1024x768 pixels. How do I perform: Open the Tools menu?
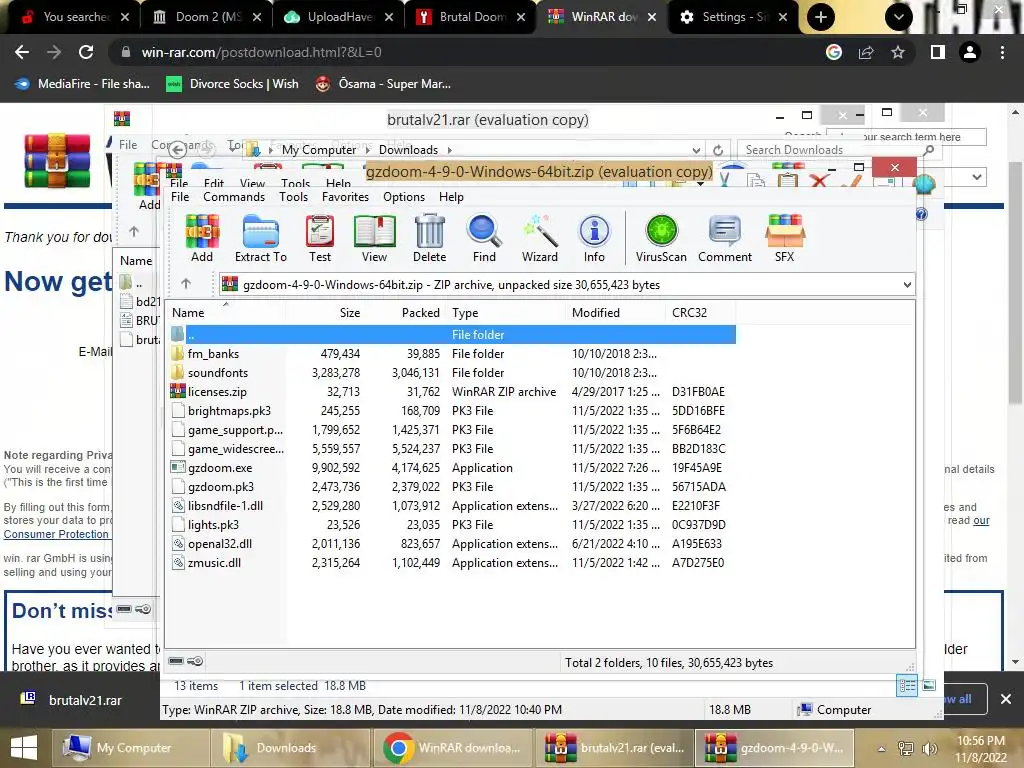293,197
